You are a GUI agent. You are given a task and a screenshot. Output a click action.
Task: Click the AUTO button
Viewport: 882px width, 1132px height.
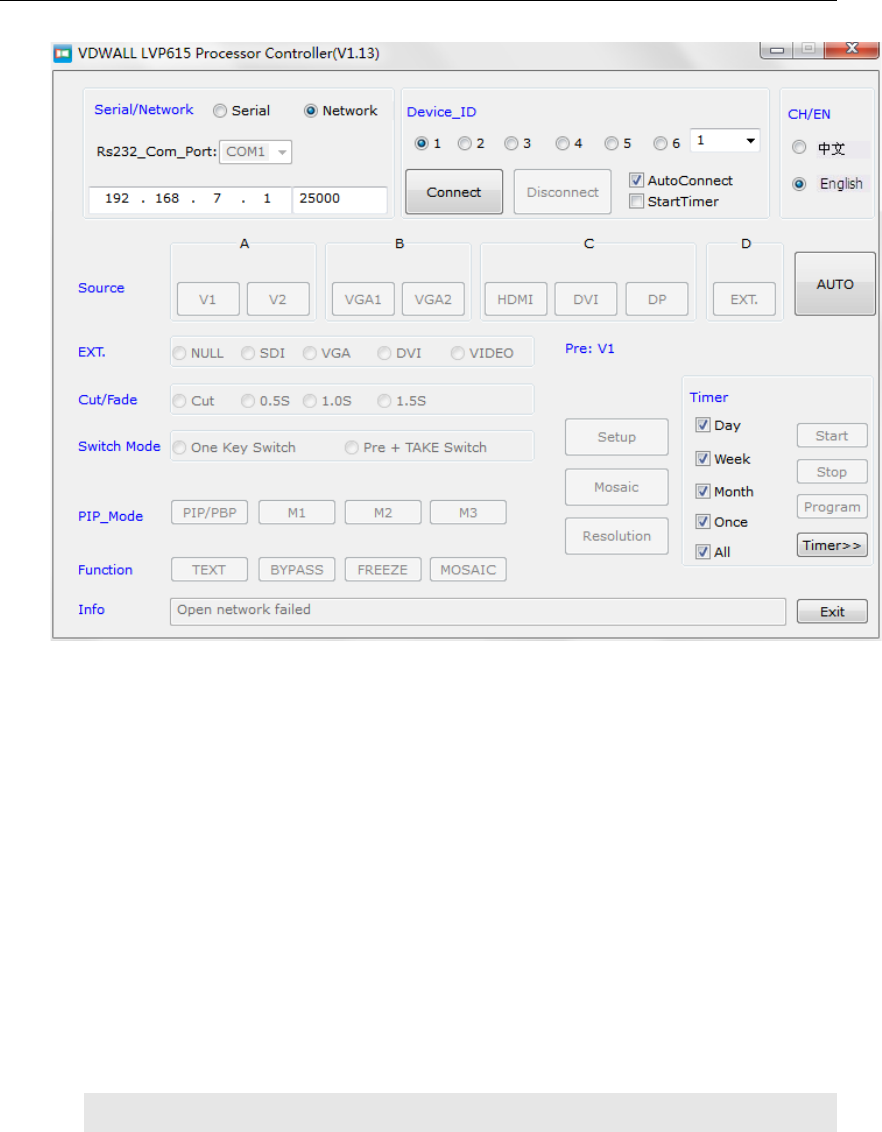pyautogui.click(x=835, y=284)
